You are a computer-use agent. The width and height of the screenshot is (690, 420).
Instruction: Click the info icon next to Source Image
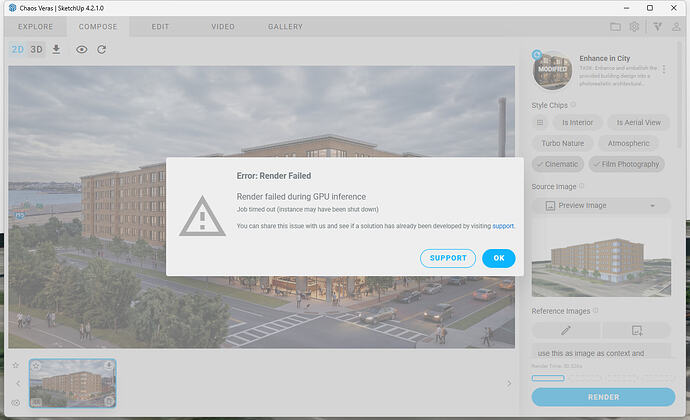582,186
